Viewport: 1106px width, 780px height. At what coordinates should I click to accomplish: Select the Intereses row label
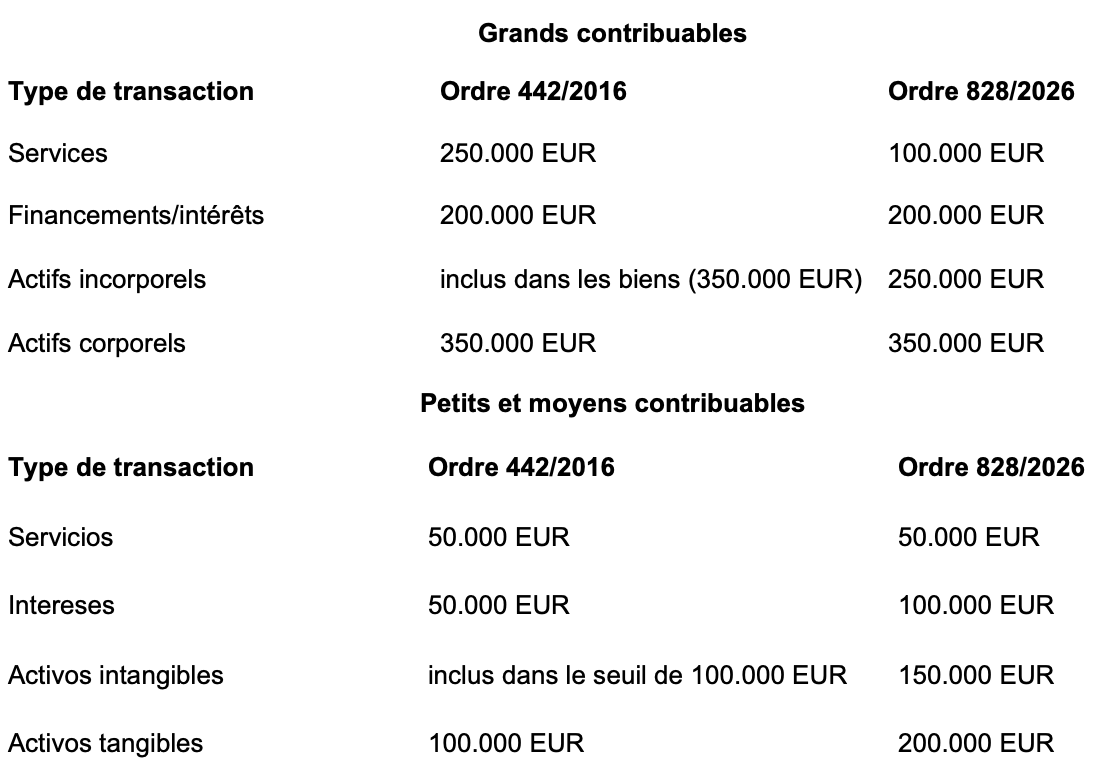(61, 605)
